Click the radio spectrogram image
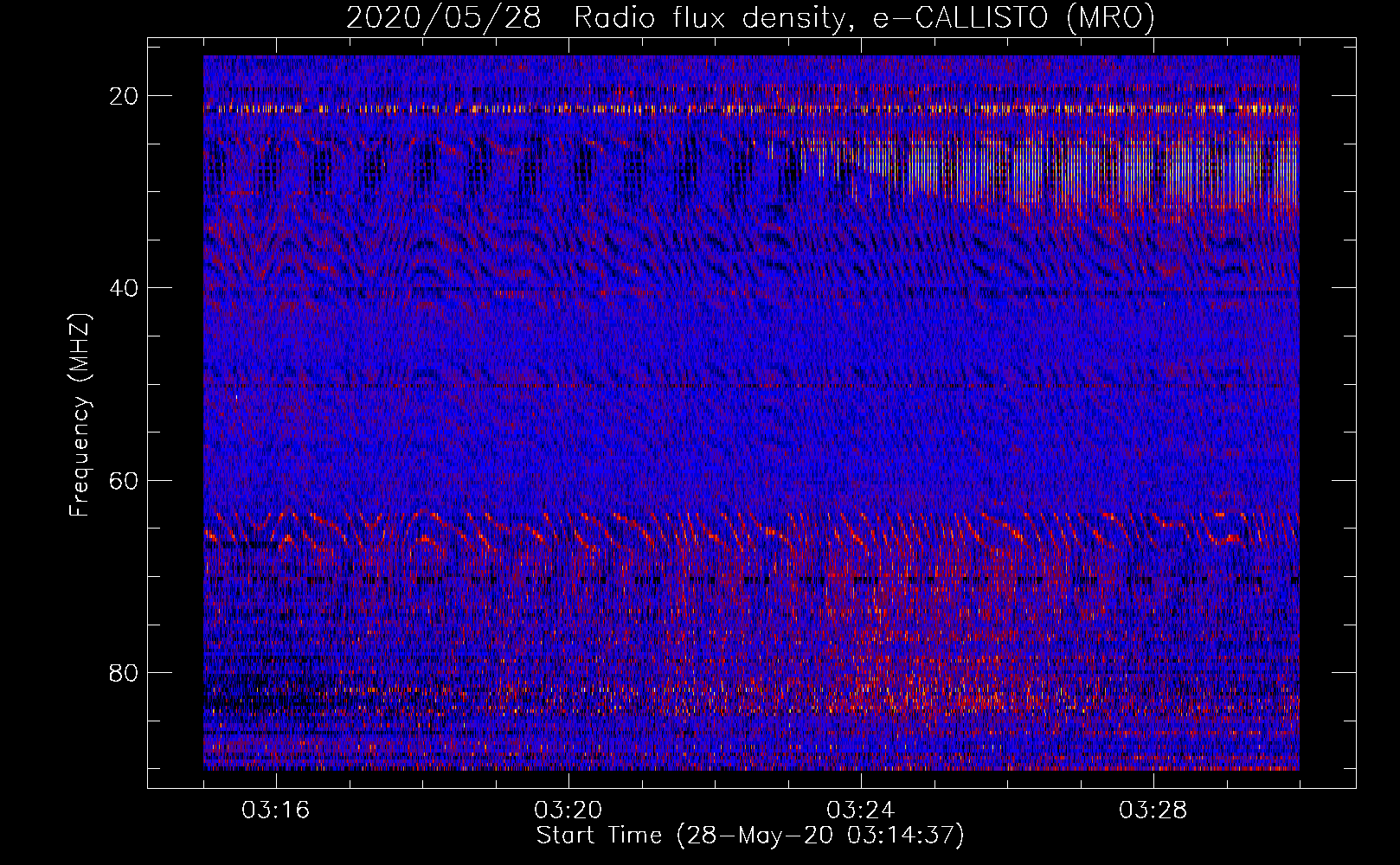Image resolution: width=1400 pixels, height=865 pixels. 751,413
